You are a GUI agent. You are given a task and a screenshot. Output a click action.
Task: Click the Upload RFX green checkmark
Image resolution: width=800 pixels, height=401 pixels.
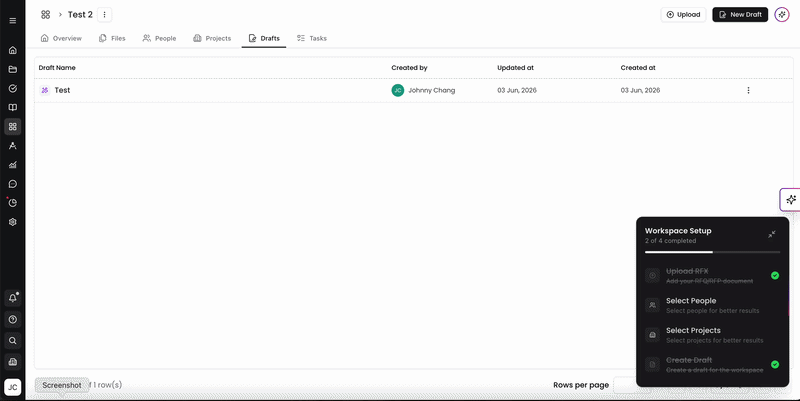pos(774,275)
